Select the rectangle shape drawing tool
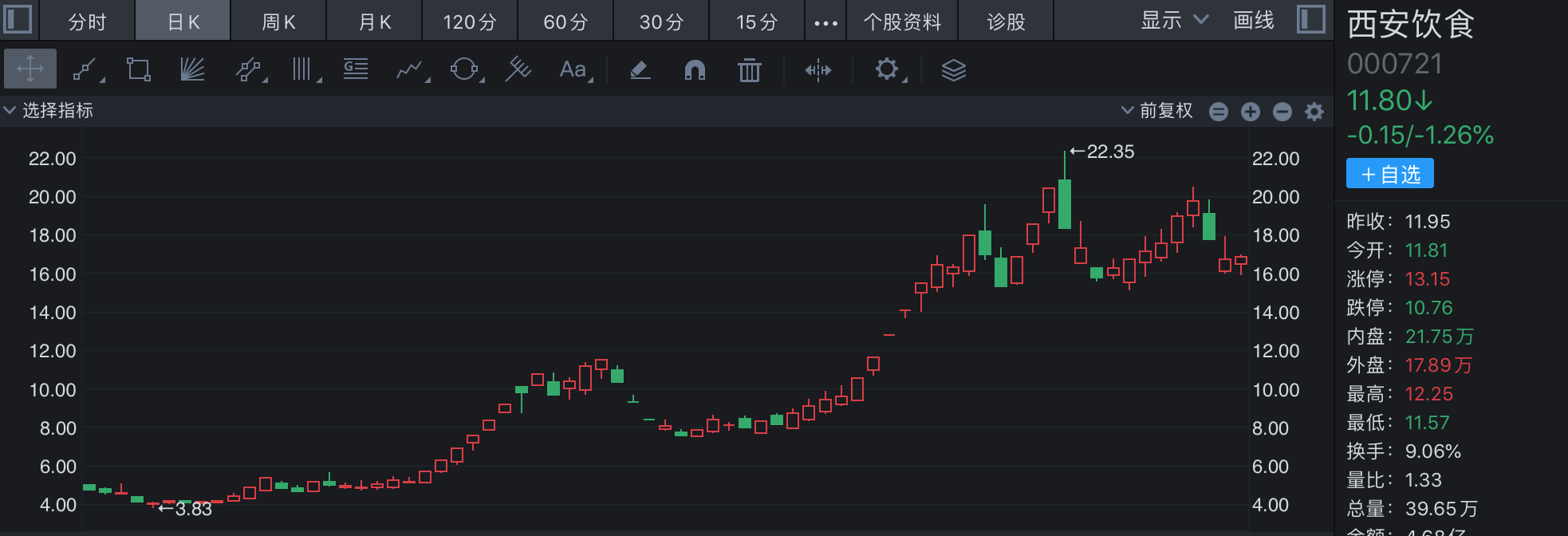The width and height of the screenshot is (1568, 536). pyautogui.click(x=139, y=69)
